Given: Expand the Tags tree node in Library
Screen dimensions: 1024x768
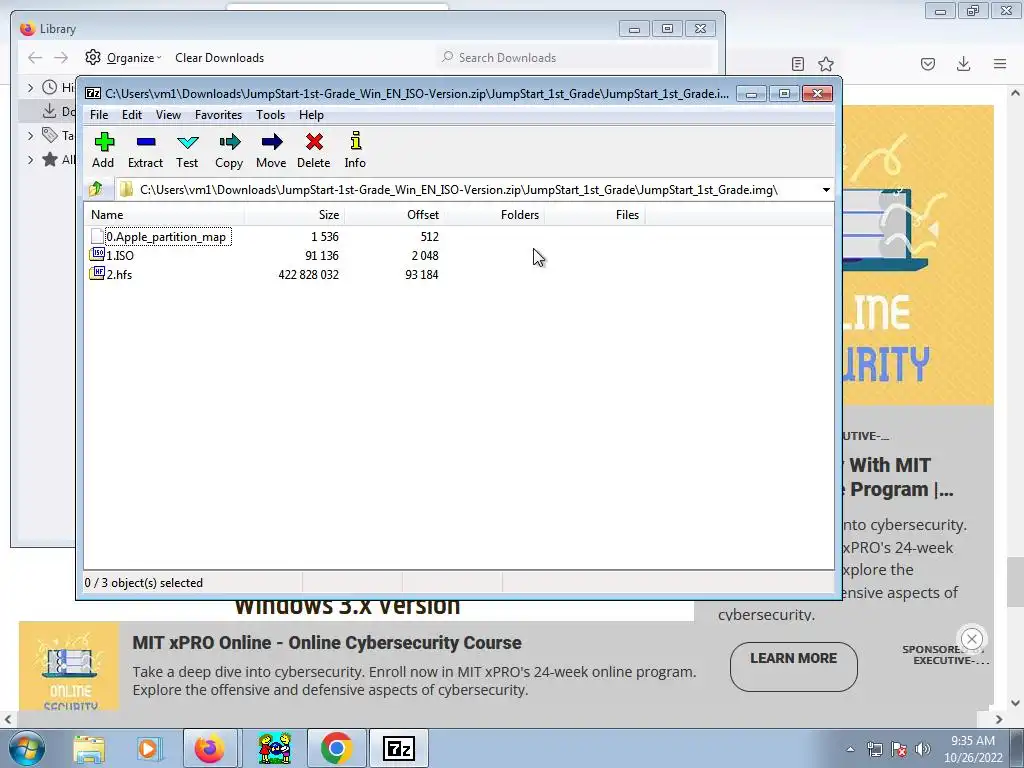Looking at the screenshot, I should 30,135.
